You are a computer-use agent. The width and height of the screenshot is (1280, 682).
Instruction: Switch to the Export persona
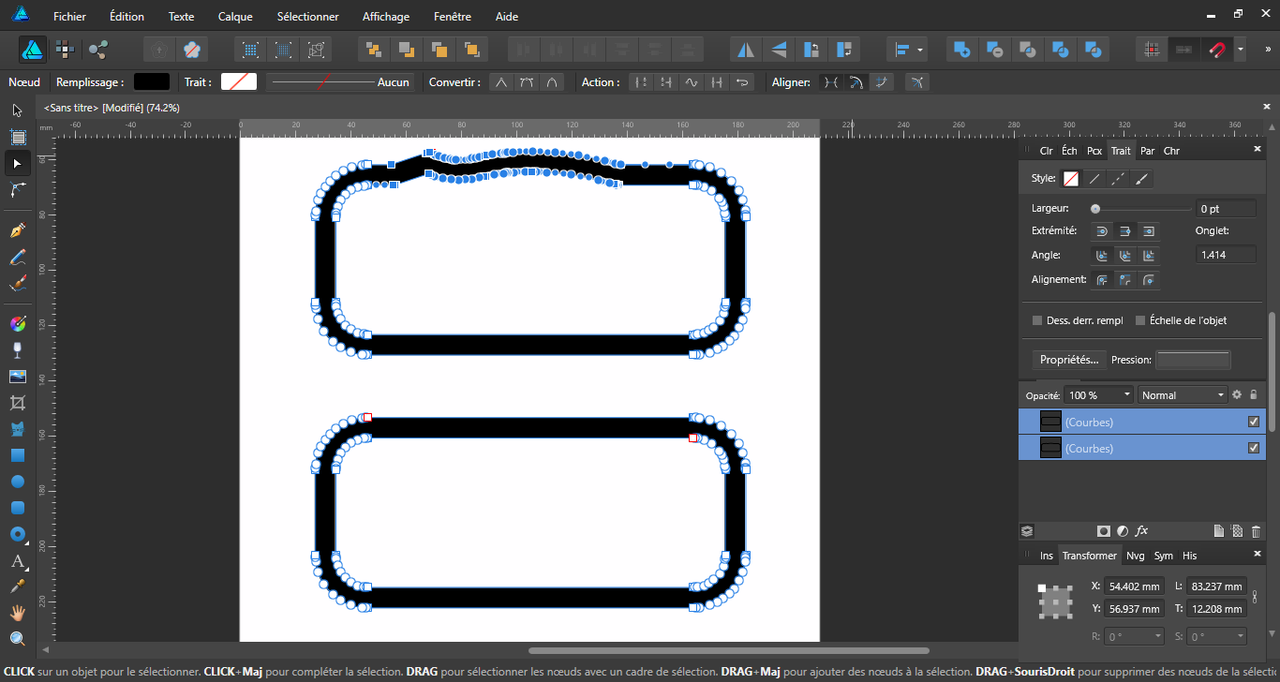(x=98, y=49)
